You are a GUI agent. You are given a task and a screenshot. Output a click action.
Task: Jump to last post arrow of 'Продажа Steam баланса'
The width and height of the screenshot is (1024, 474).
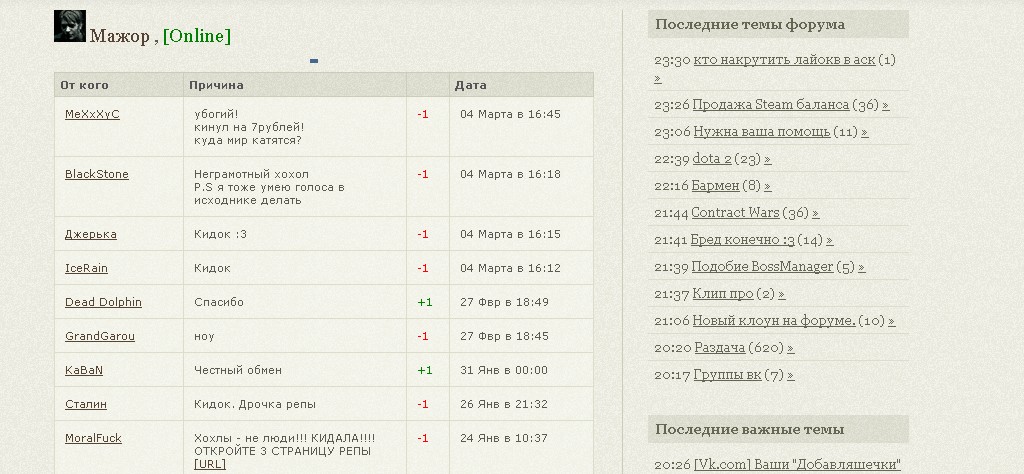[886, 105]
